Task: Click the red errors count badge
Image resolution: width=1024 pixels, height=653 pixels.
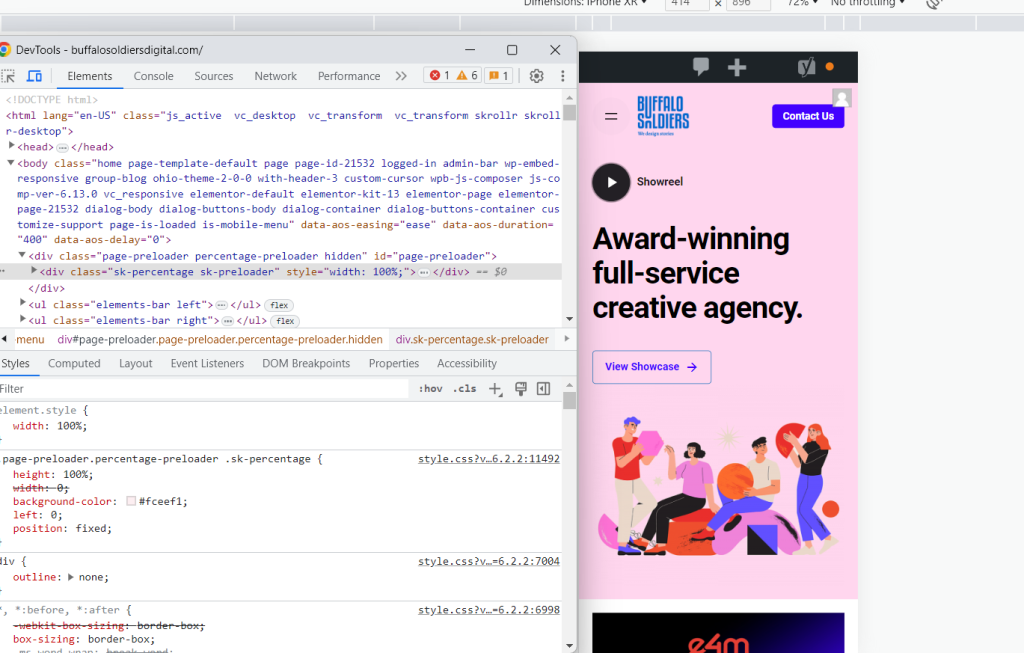Action: click(438, 76)
